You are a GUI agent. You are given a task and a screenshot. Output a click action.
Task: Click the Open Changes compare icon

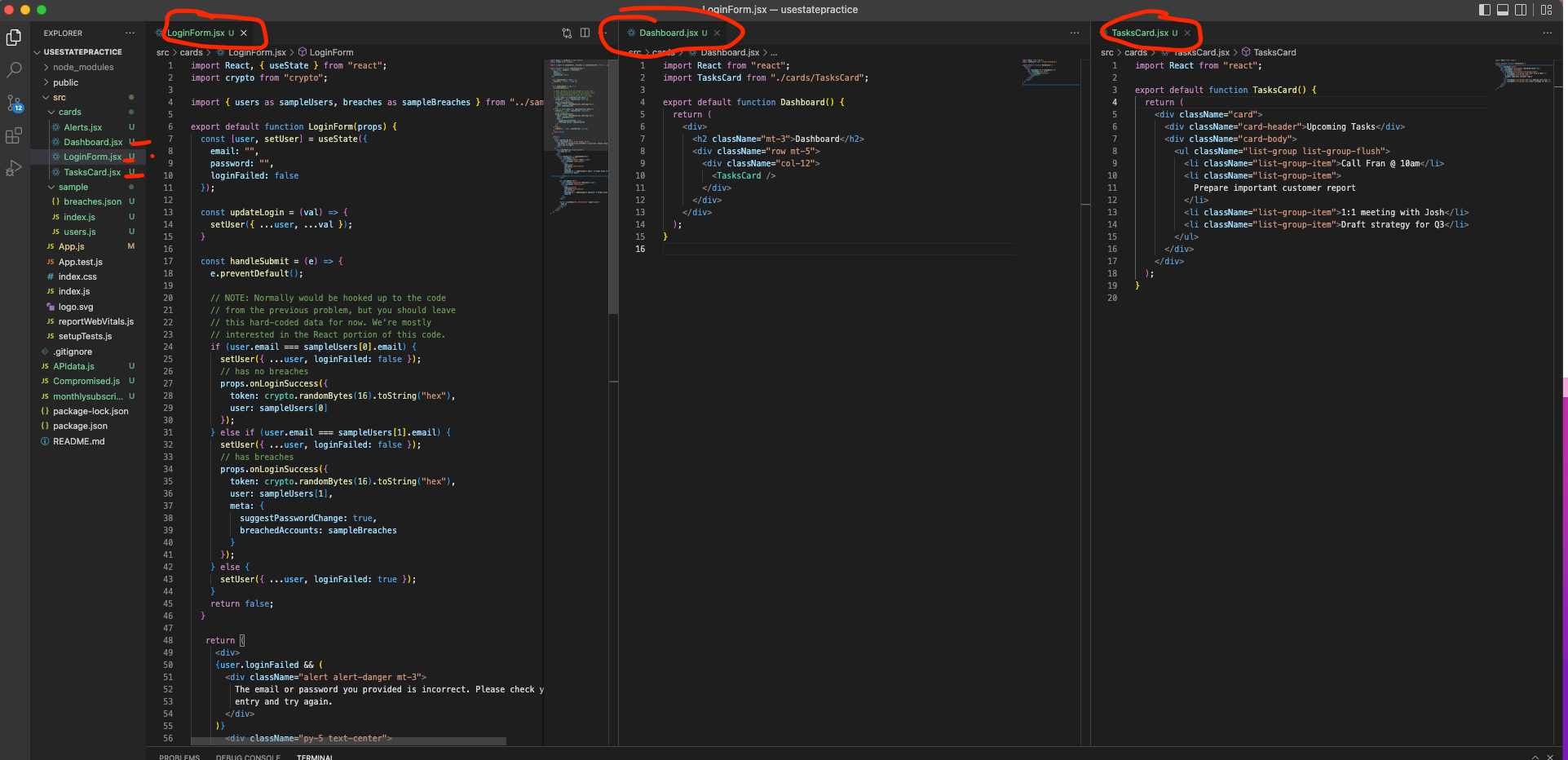[x=567, y=33]
